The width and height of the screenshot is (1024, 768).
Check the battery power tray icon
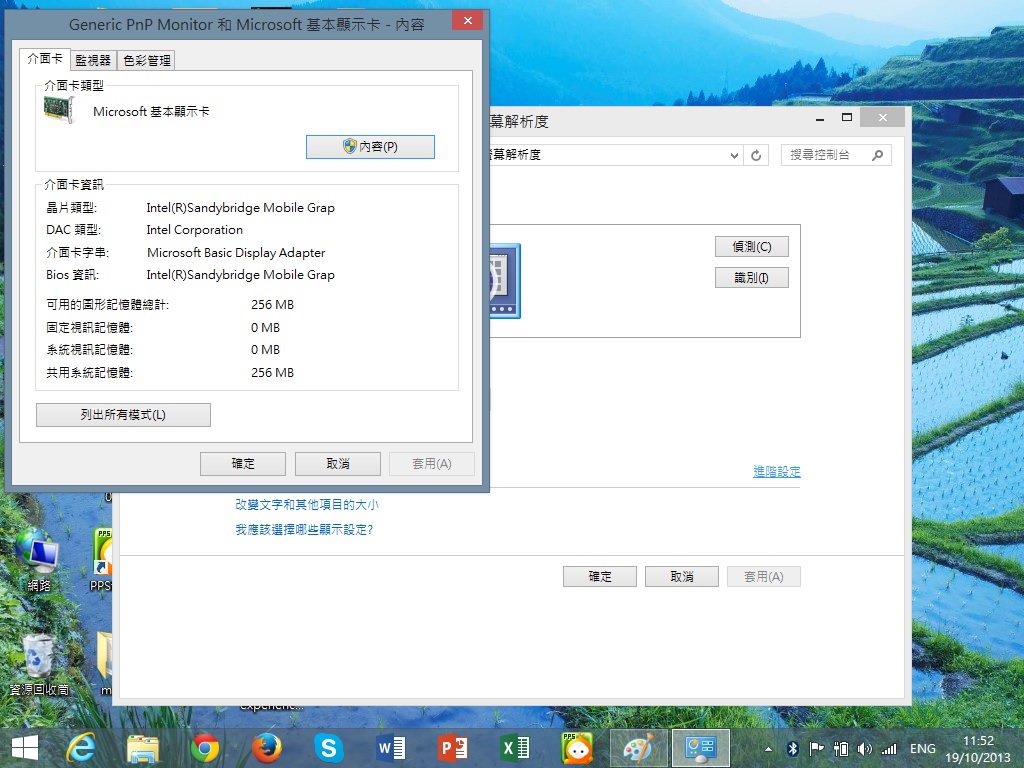(841, 749)
